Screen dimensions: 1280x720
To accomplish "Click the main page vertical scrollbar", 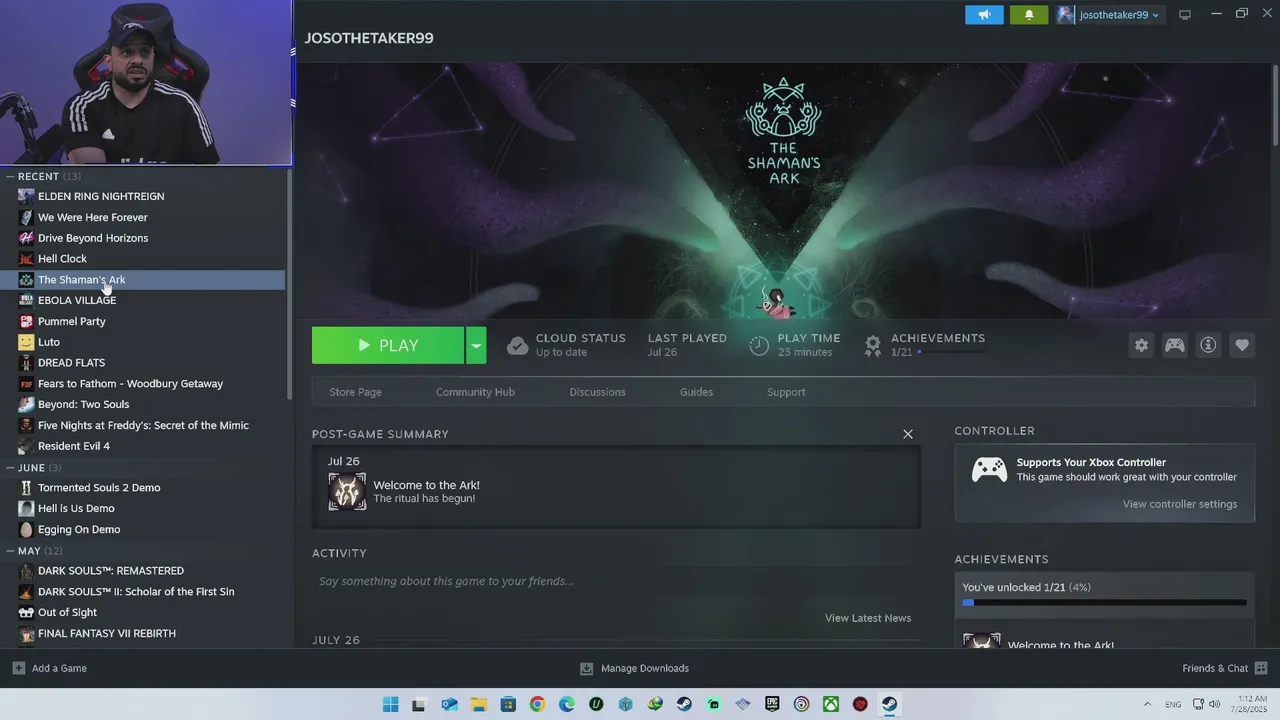I will (1275, 104).
